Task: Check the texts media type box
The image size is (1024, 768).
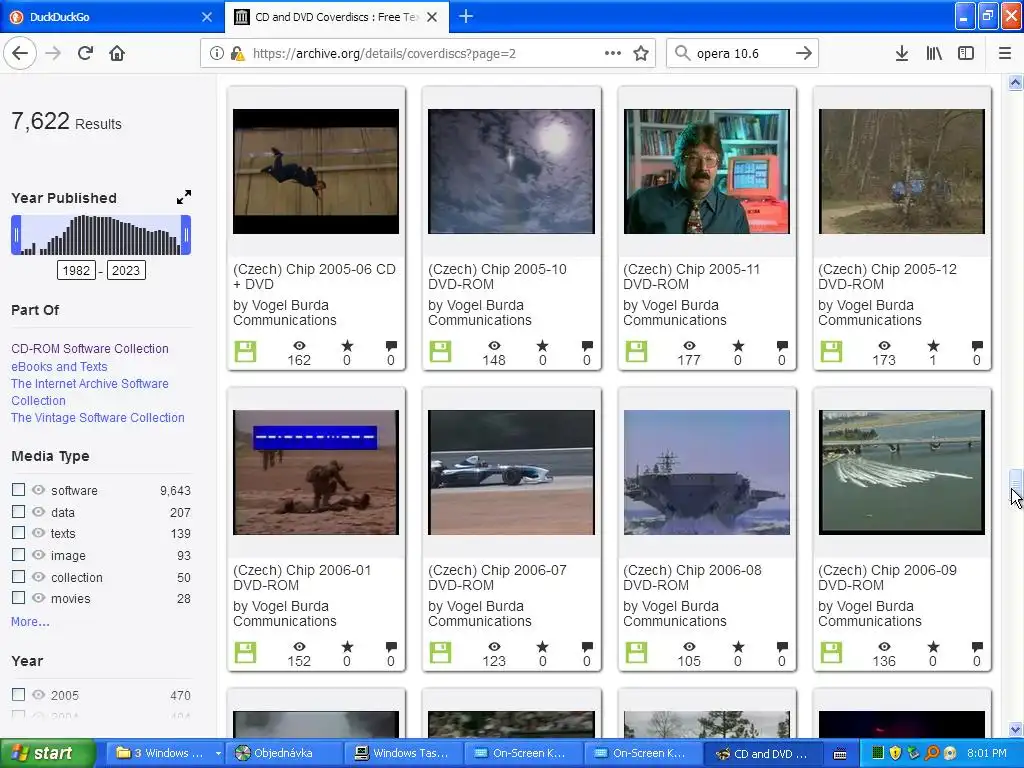Action: click(x=18, y=533)
